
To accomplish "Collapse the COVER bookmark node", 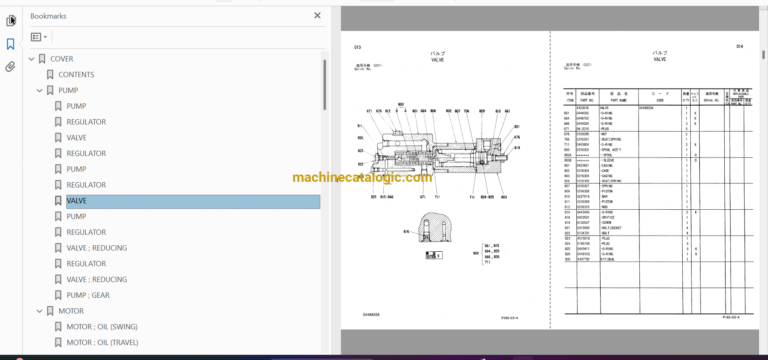I will (x=32, y=59).
